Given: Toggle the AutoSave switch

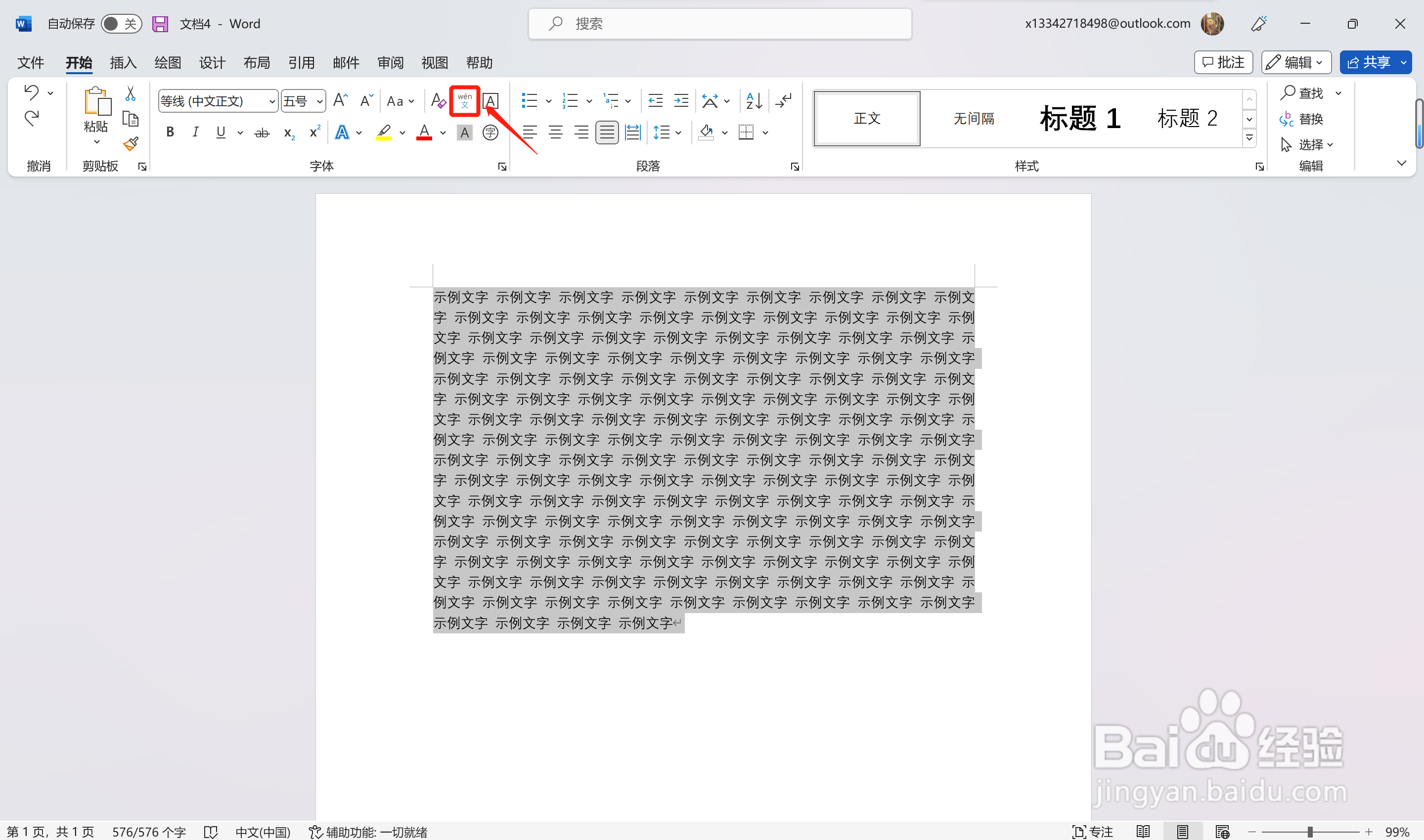Looking at the screenshot, I should (x=121, y=24).
